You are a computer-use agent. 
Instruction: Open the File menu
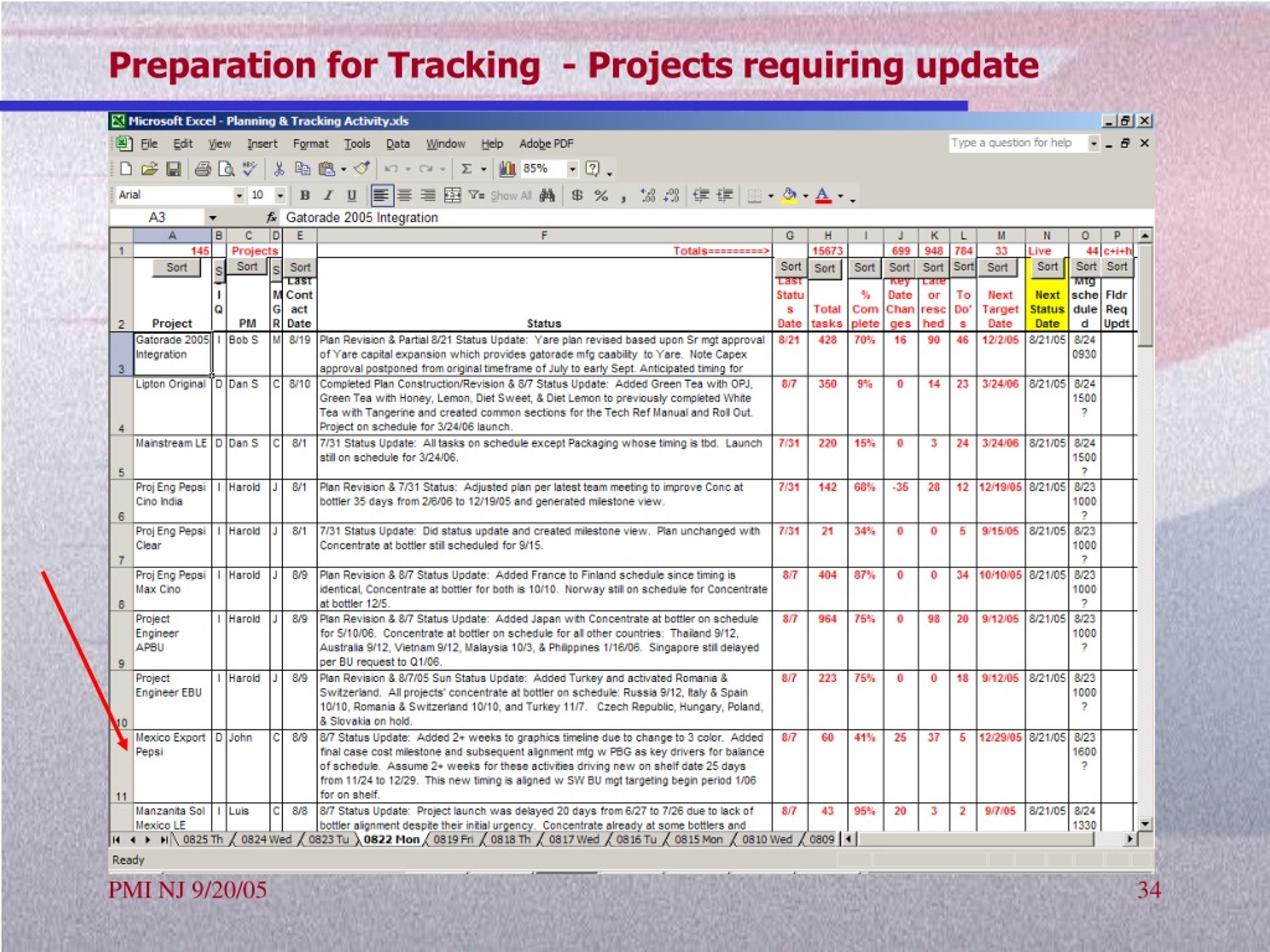pos(149,143)
